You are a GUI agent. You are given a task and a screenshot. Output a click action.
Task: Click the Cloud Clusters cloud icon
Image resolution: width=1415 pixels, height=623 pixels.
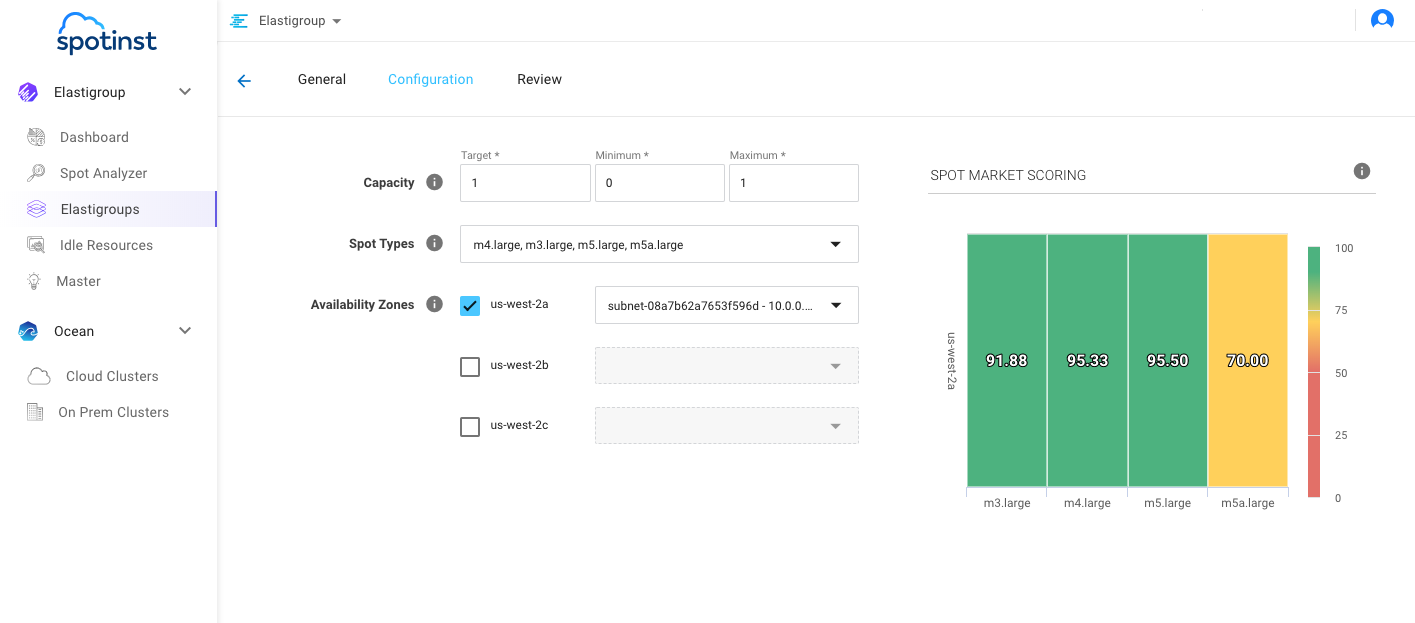39,376
